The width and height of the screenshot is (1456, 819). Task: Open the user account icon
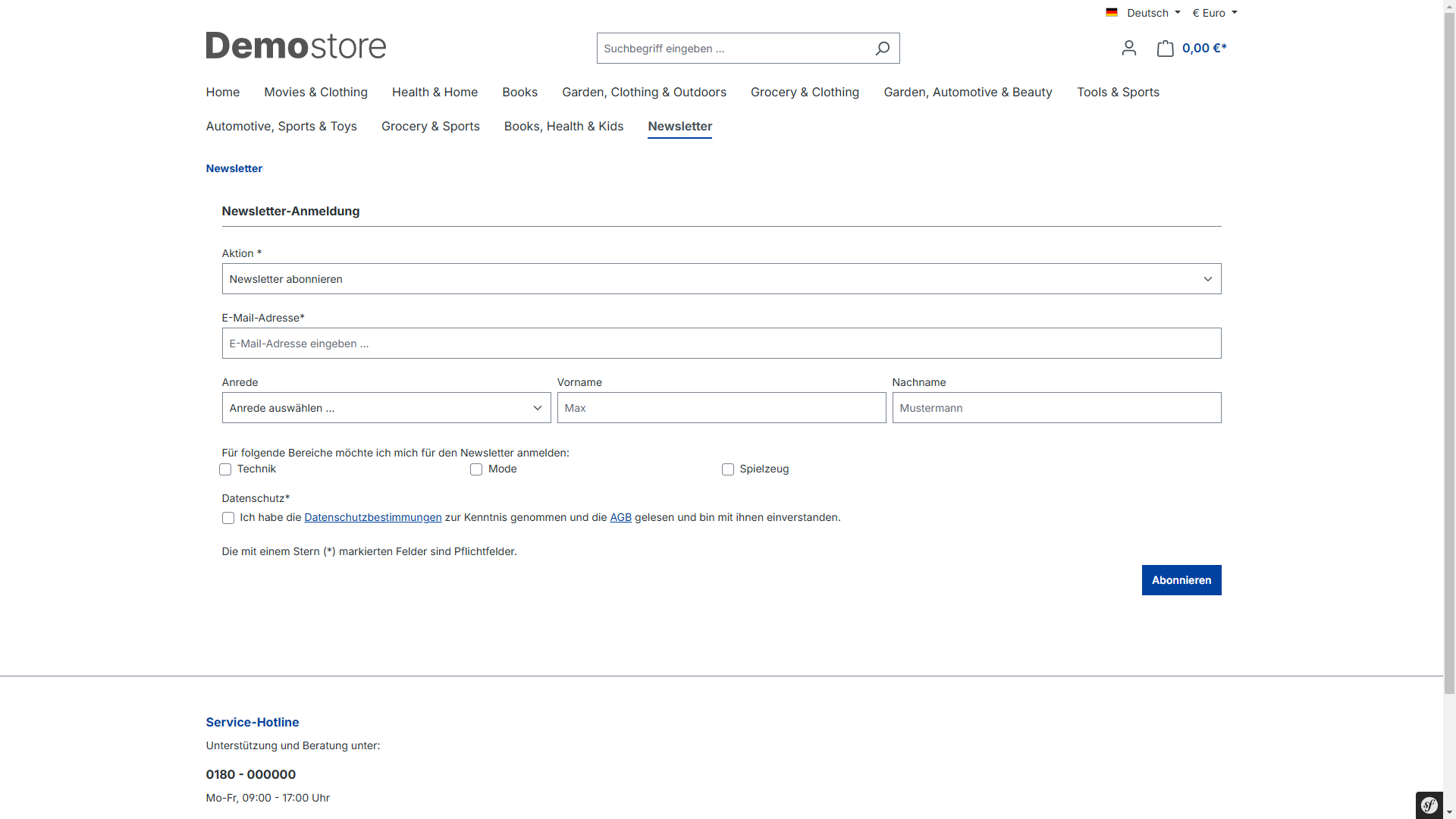coord(1128,49)
